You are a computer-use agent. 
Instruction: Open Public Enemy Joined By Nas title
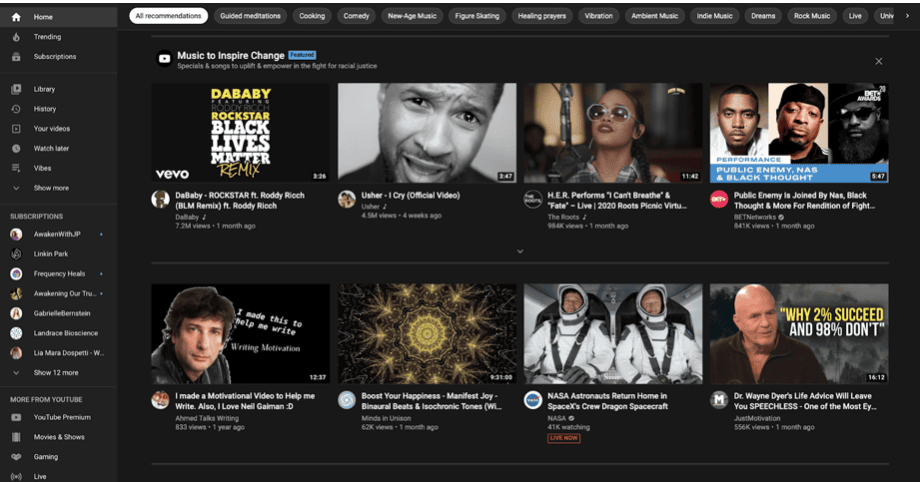(x=804, y=200)
